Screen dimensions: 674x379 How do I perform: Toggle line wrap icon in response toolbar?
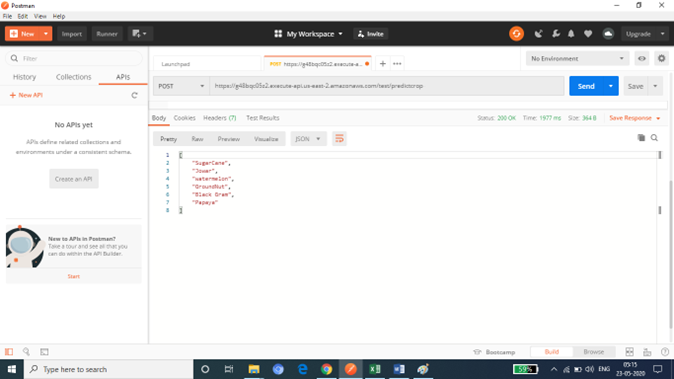click(339, 139)
